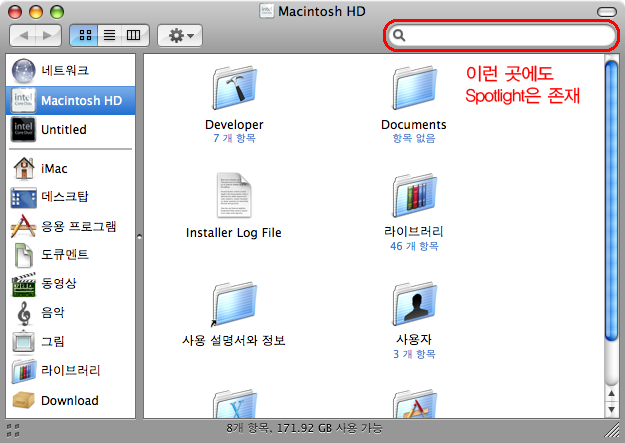This screenshot has width=625, height=443.
Task: Open 라이브러리 icon in sidebar
Action: 24,371
